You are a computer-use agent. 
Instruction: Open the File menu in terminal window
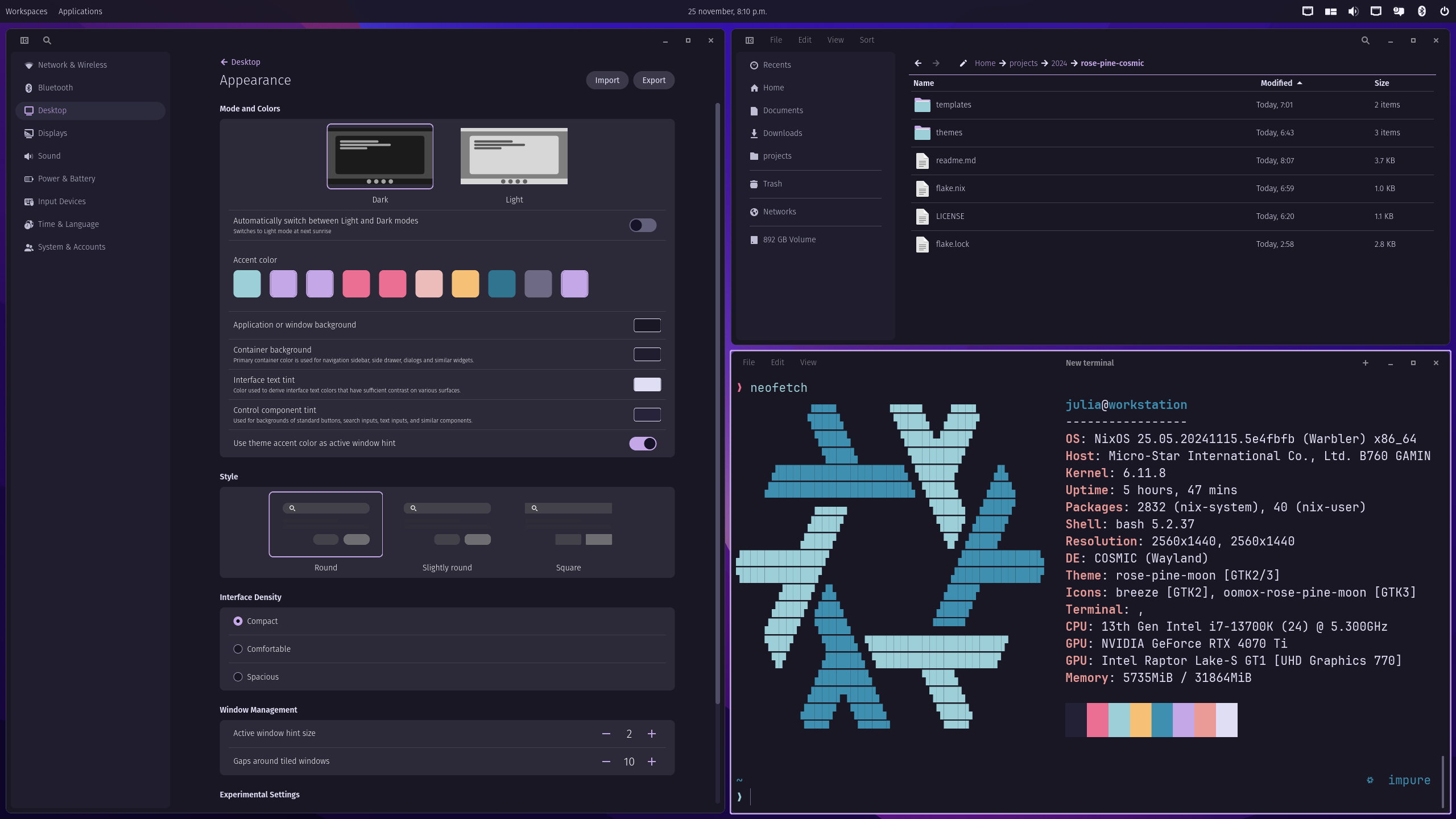(748, 363)
